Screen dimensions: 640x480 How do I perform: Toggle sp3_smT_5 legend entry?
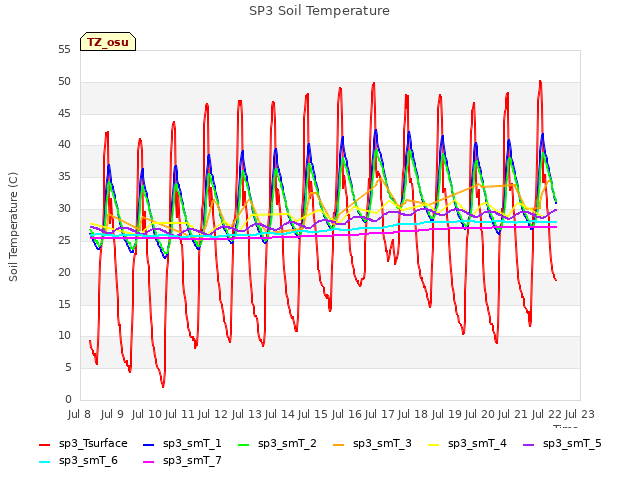tap(562, 444)
